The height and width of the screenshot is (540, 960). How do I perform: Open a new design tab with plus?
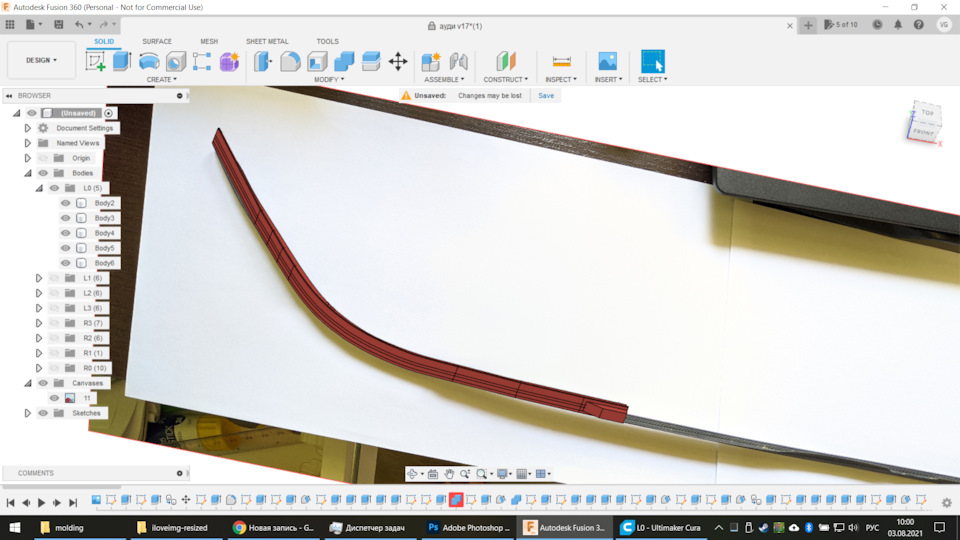(808, 25)
